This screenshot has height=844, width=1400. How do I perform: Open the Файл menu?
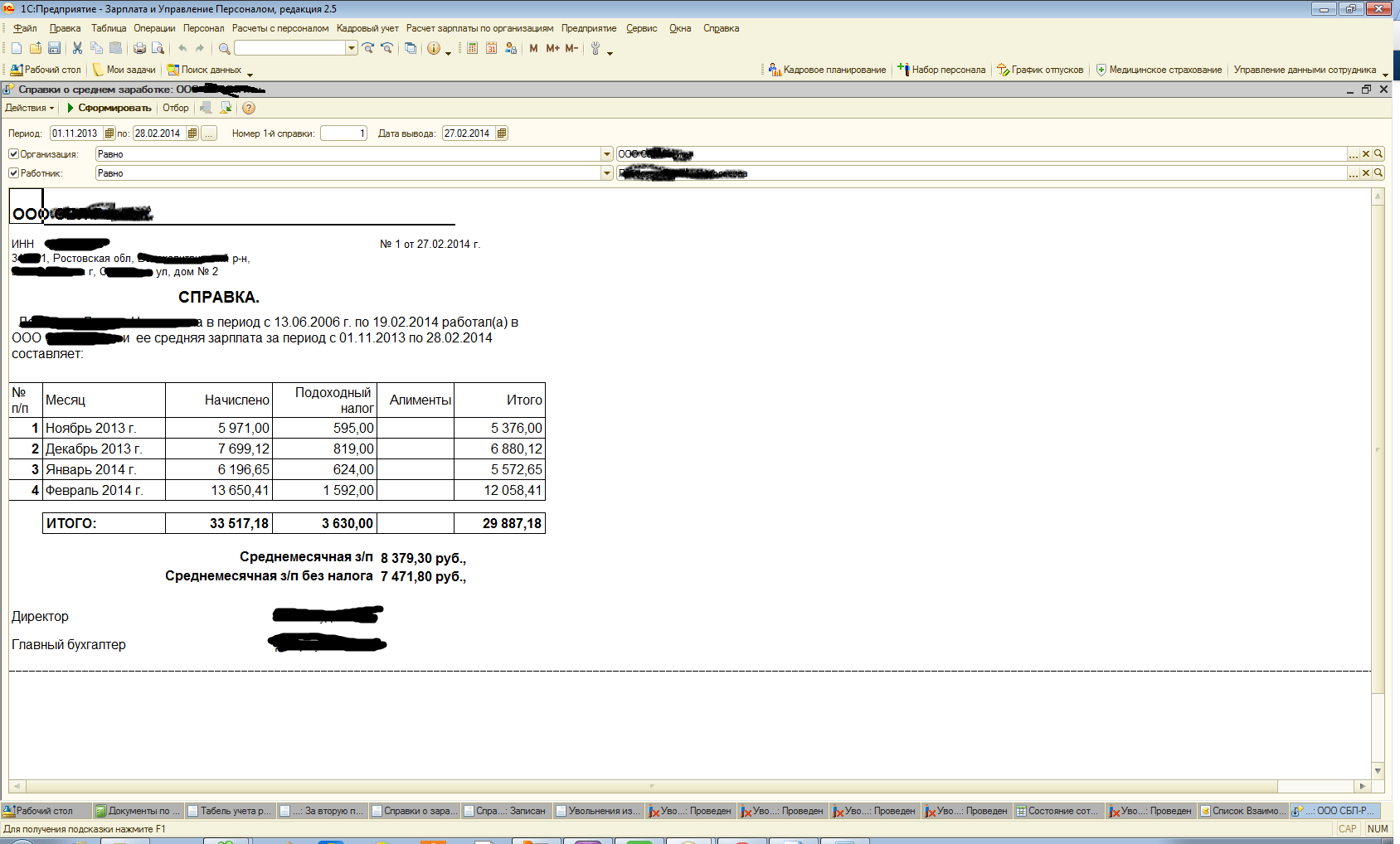[25, 28]
